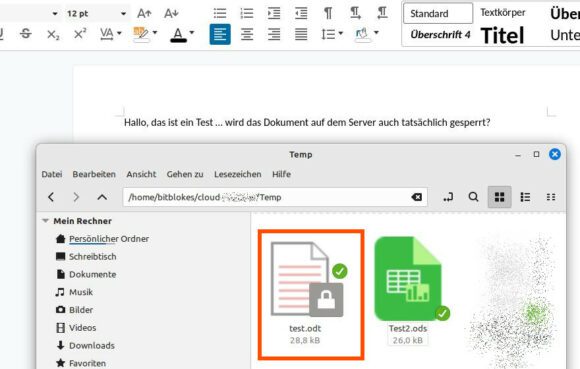Screen dimensions: 580x369
Task: Center text horizontally
Action: (247, 34)
